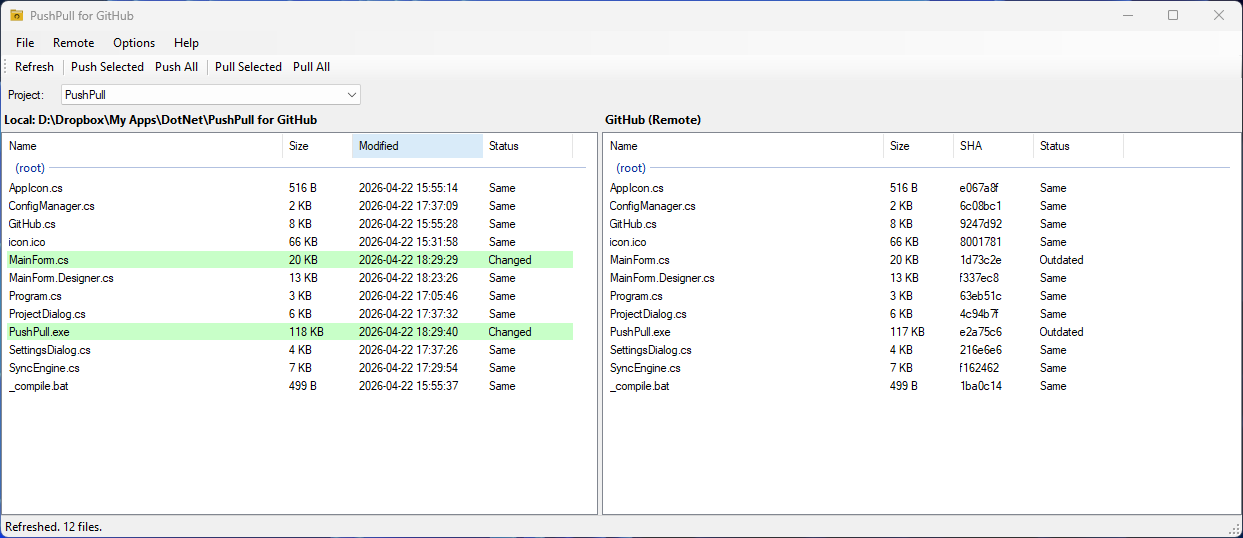
Task: Open the Help menu
Action: 186,43
